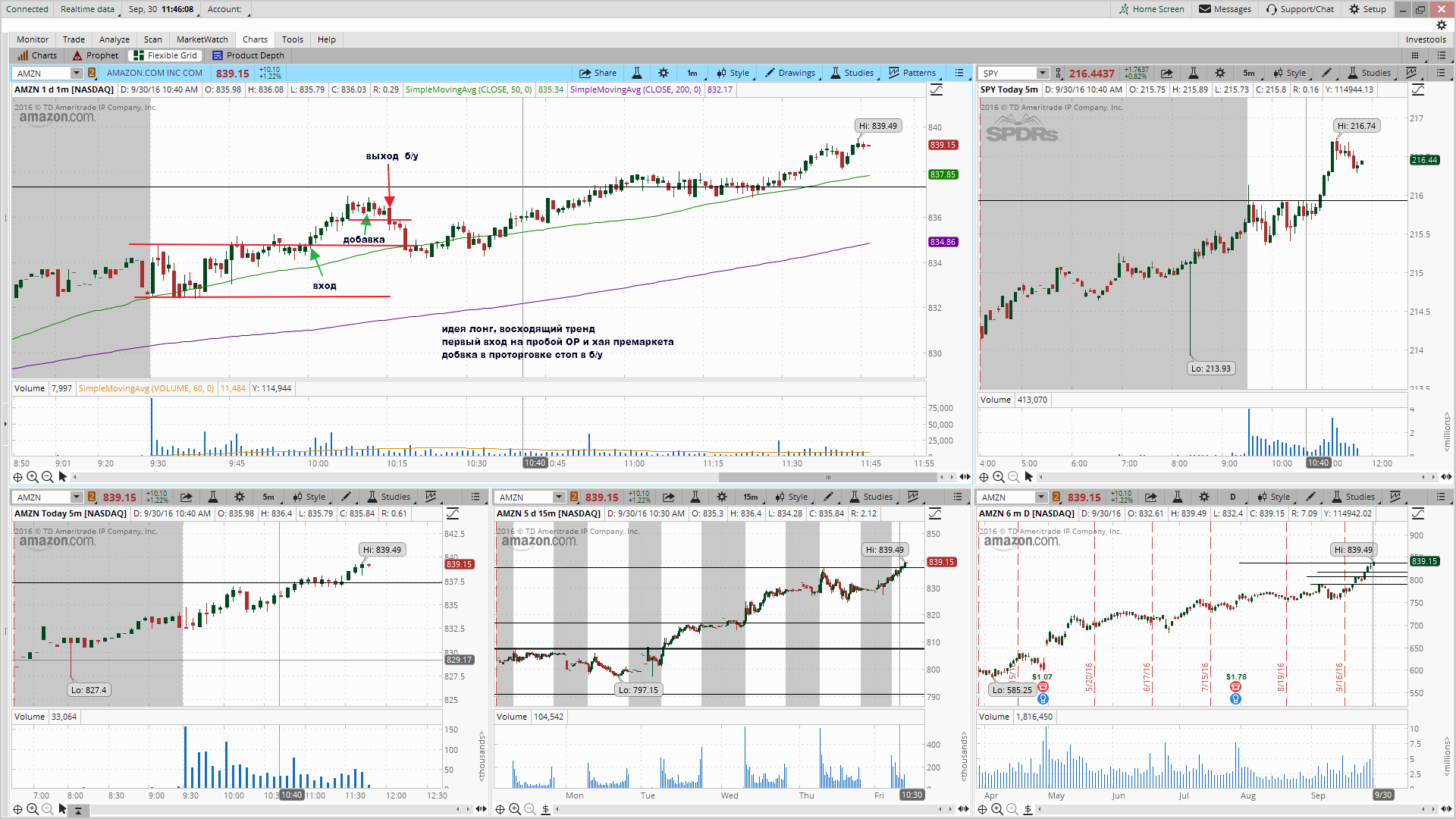The image size is (1456, 819).
Task: Open the Tools tab
Action: click(293, 39)
